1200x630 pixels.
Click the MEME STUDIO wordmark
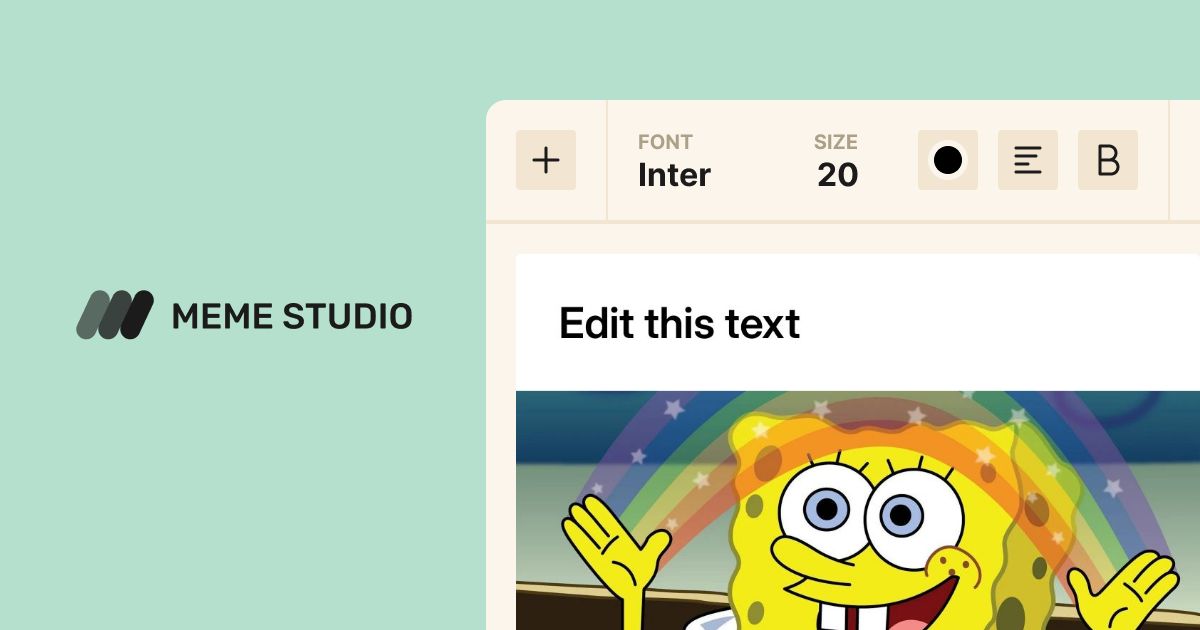point(291,316)
